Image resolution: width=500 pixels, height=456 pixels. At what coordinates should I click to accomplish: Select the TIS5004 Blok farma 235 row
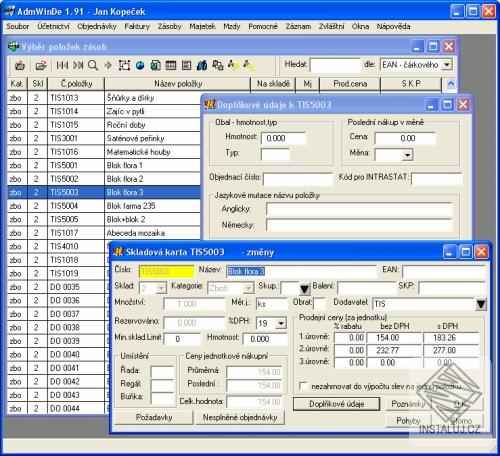104,206
